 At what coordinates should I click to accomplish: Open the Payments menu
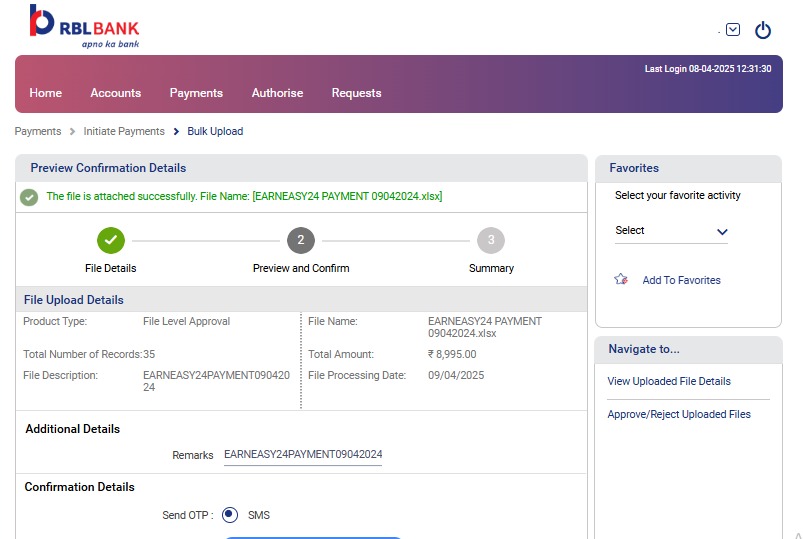[196, 93]
